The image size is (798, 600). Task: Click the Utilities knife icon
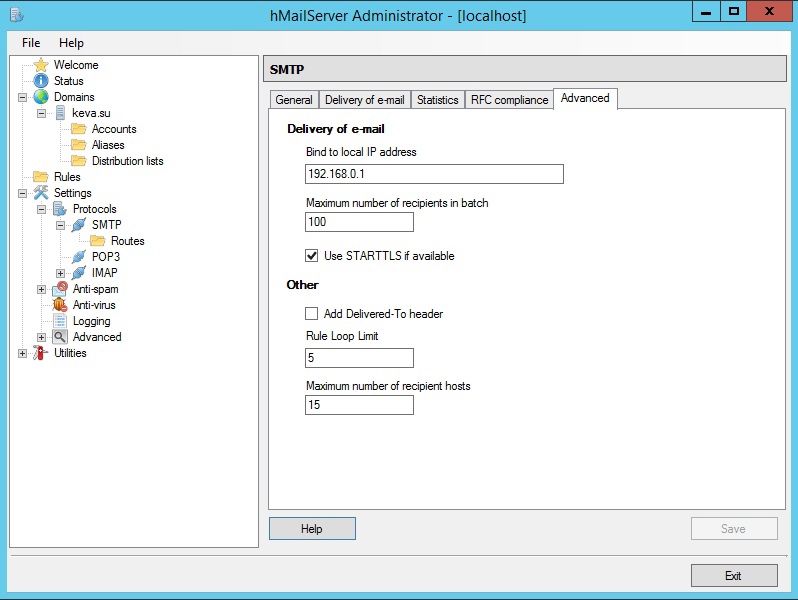click(x=41, y=353)
